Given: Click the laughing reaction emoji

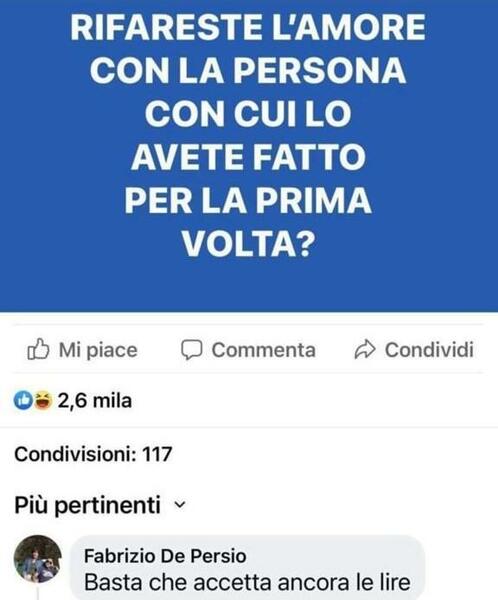Looking at the screenshot, I should tap(42, 401).
